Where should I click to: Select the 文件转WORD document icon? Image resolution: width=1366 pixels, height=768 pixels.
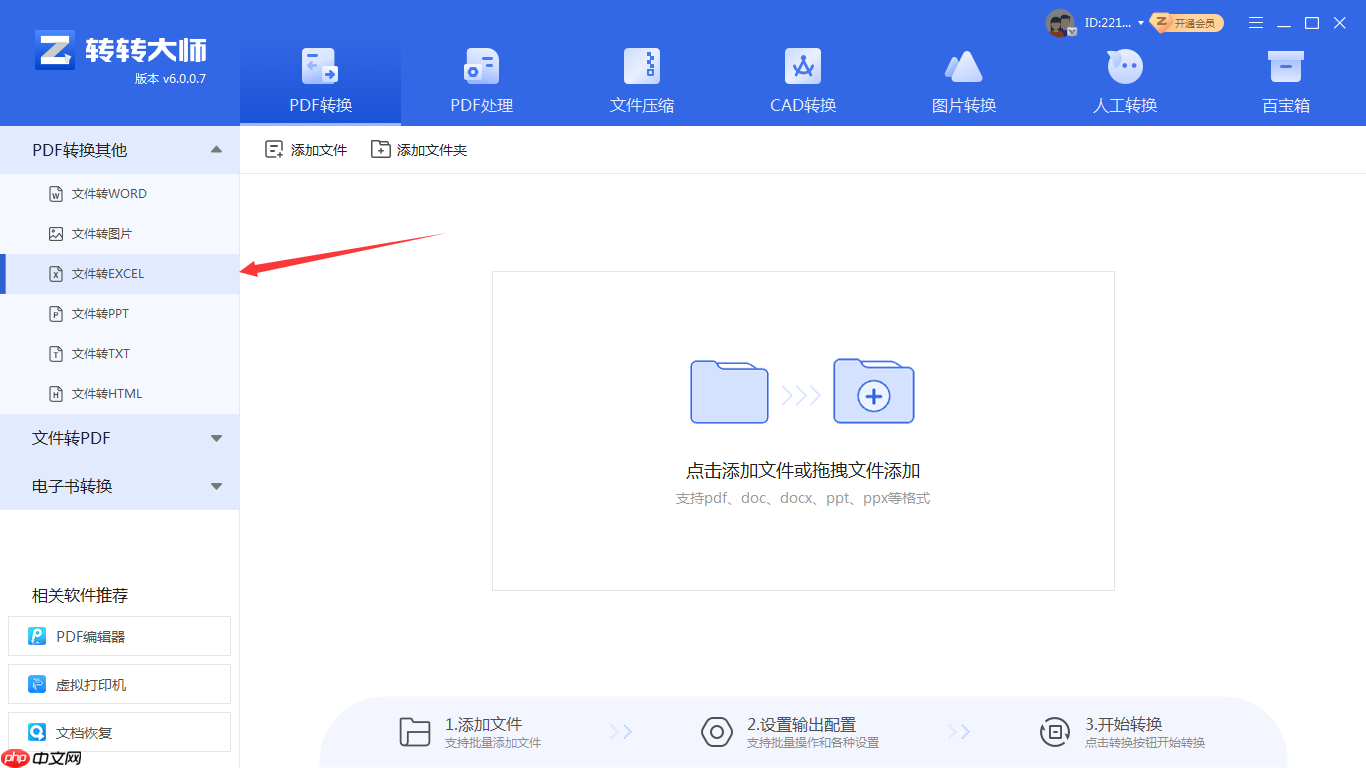point(56,194)
